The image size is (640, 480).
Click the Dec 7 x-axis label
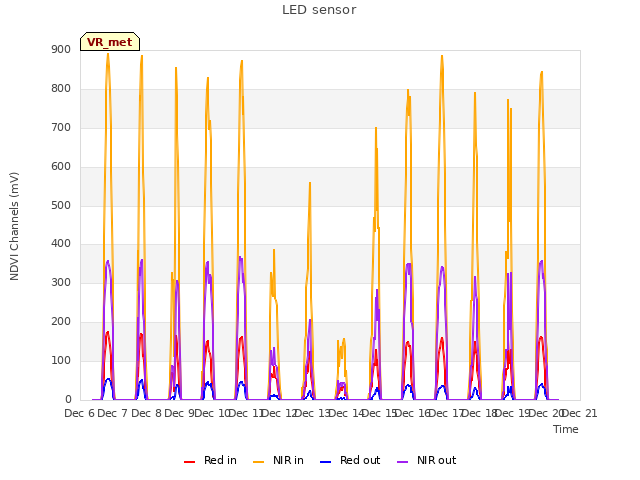pyautogui.click(x=113, y=413)
